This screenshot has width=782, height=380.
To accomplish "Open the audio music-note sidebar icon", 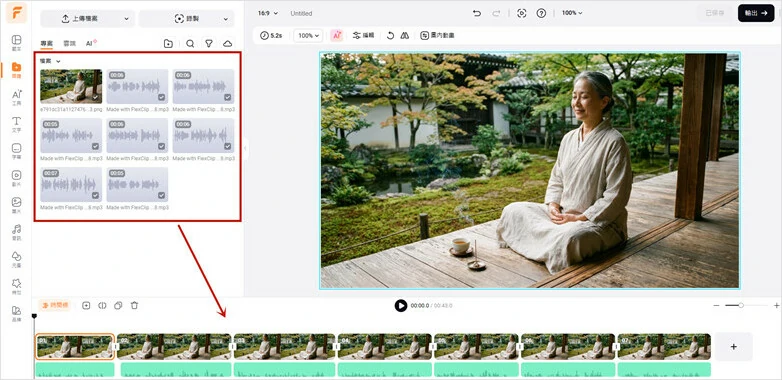I will coord(16,231).
